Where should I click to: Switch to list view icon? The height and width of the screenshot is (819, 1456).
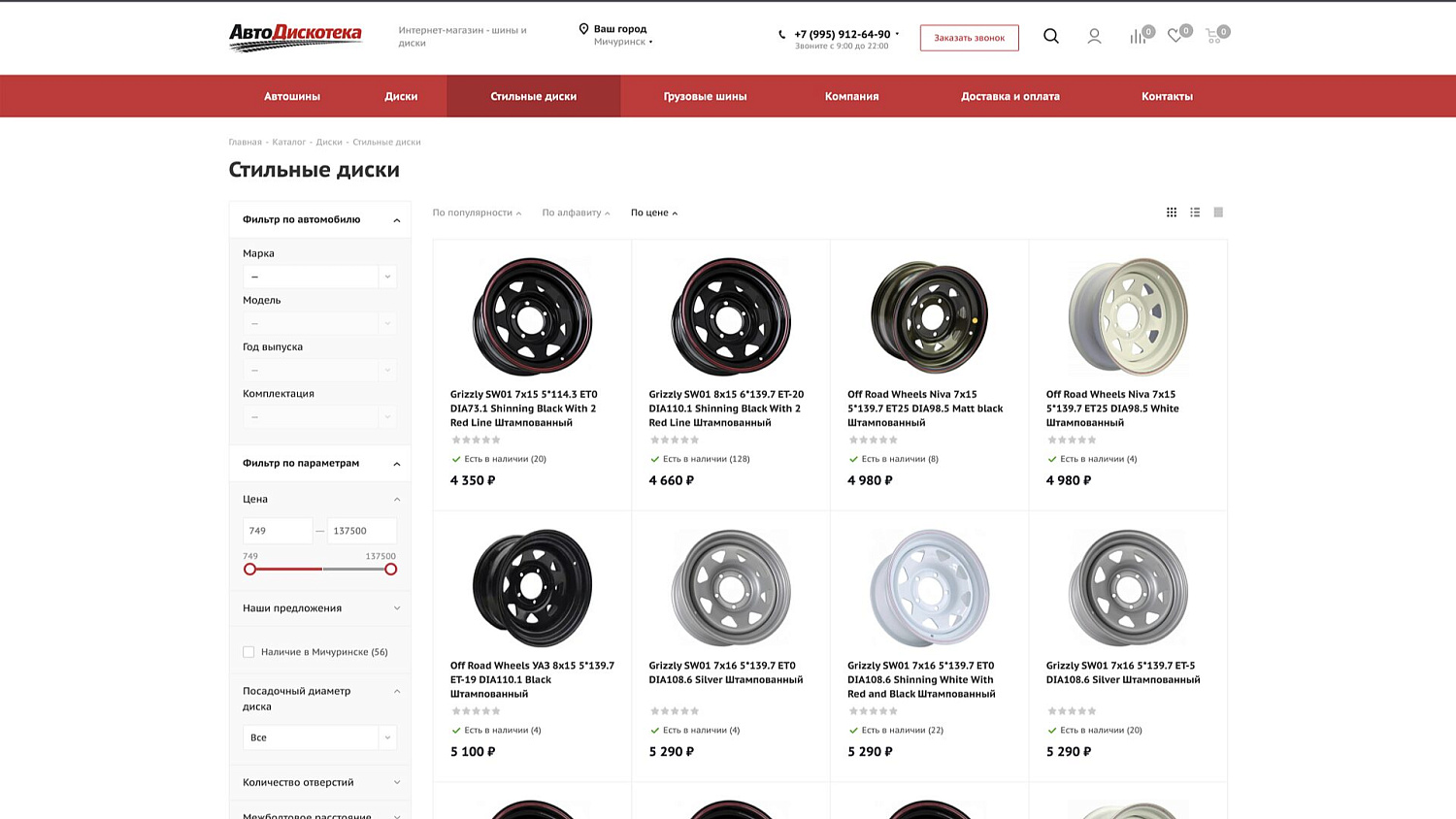click(x=1195, y=213)
